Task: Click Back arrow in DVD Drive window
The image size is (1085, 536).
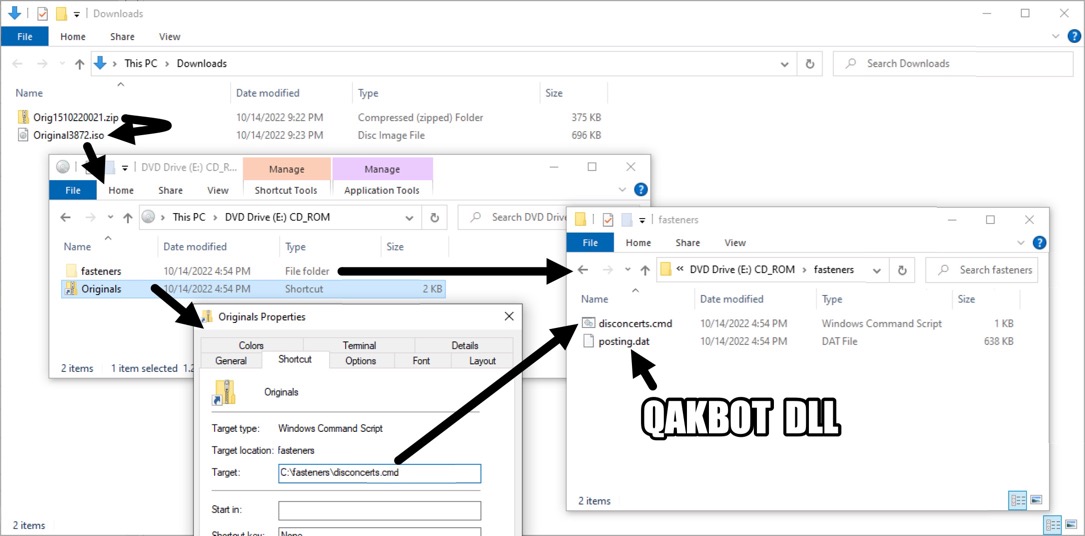Action: pos(66,217)
